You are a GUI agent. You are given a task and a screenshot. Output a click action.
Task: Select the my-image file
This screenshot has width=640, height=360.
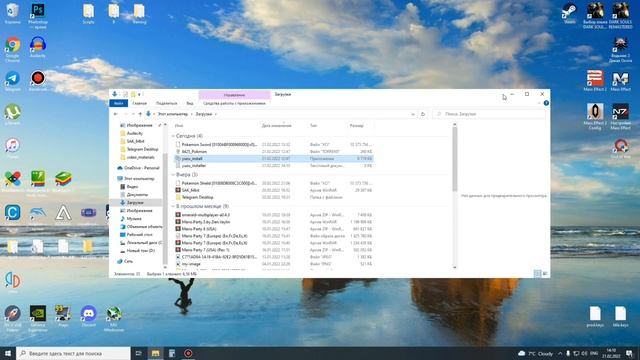273,264
